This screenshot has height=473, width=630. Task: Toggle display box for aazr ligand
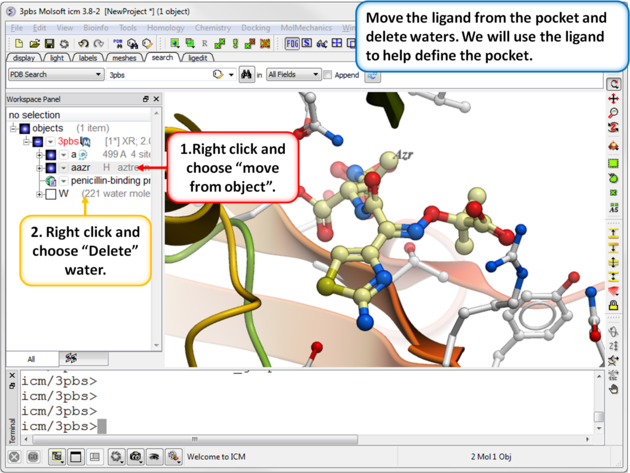51,168
